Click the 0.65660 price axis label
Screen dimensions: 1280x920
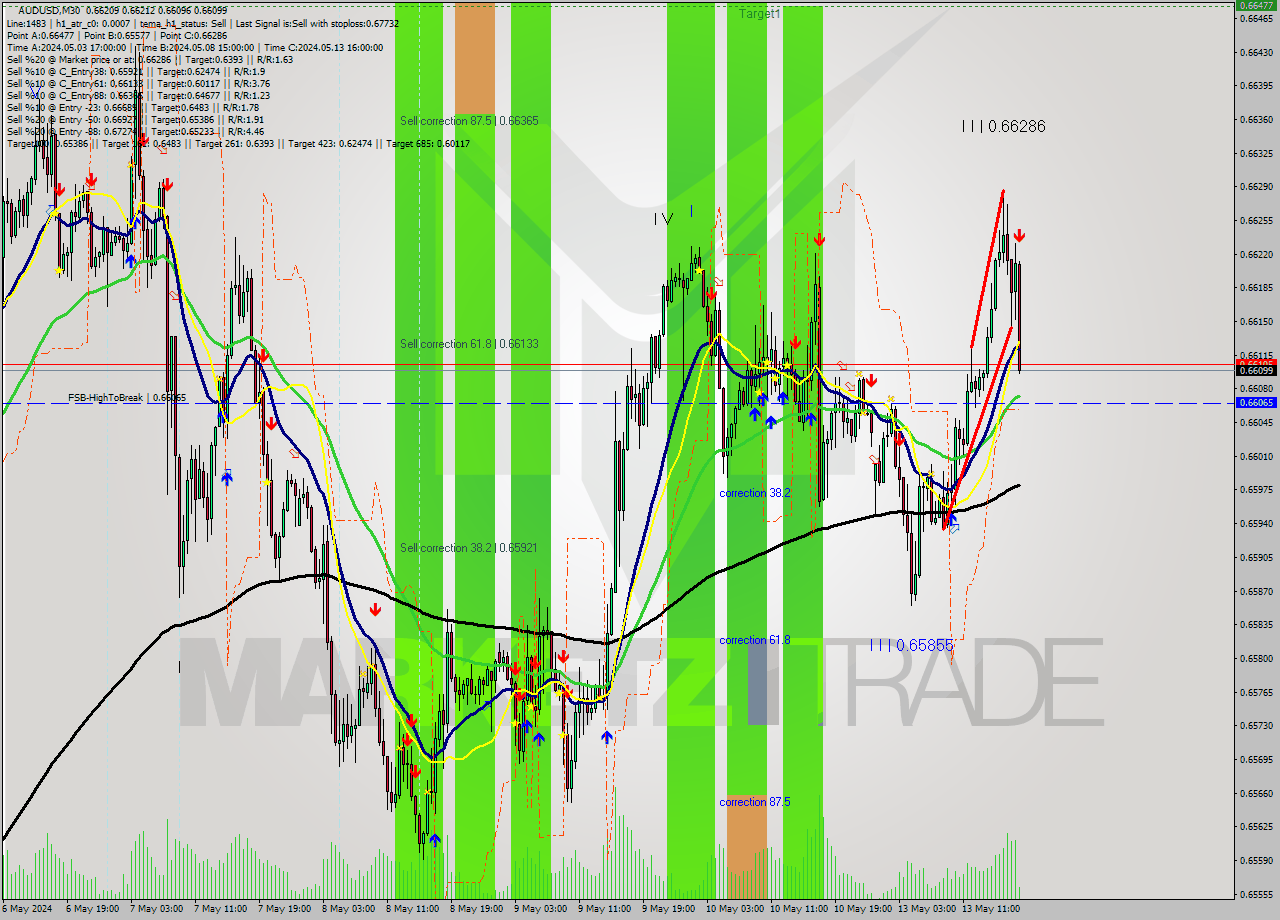tap(1257, 793)
